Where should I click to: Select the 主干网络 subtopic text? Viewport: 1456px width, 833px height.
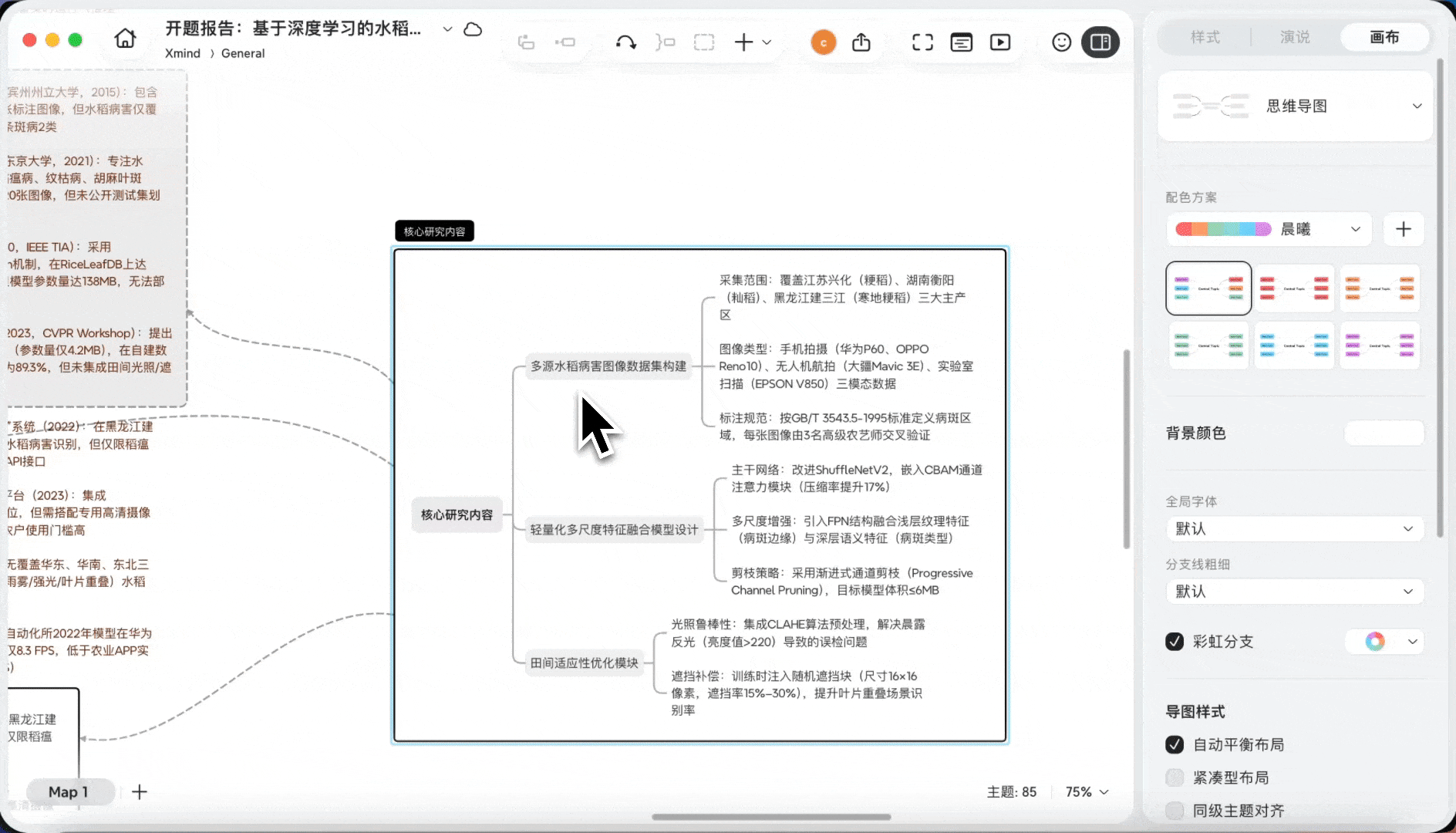[857, 478]
